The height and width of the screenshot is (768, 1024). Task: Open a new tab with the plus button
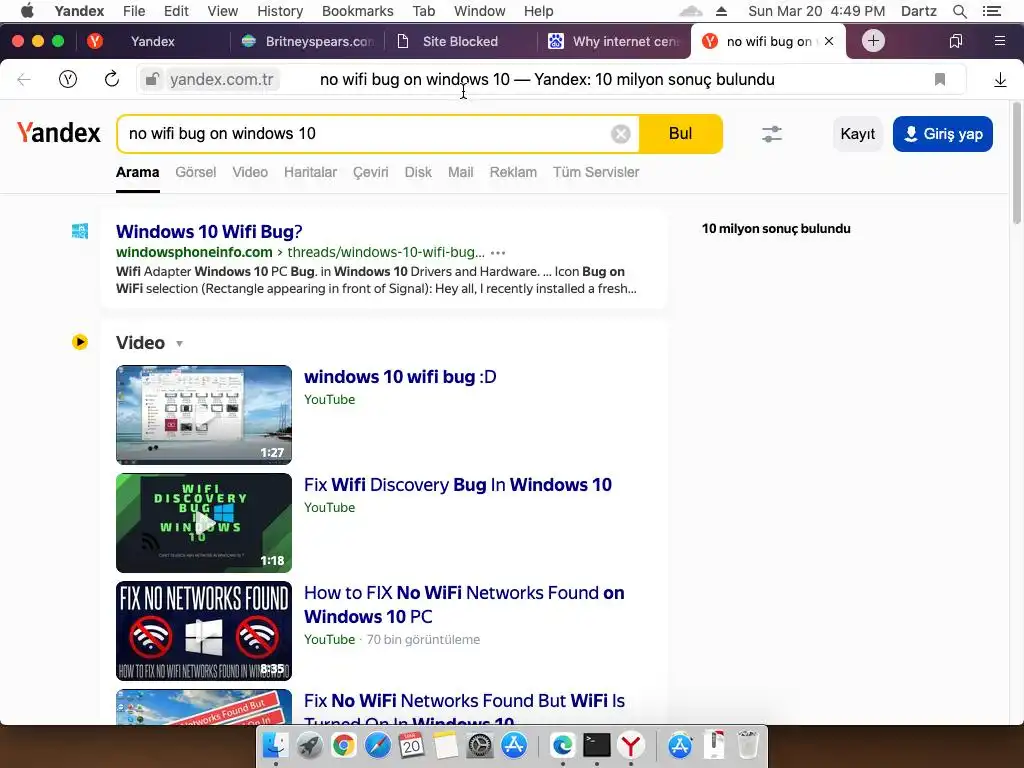coord(873,41)
